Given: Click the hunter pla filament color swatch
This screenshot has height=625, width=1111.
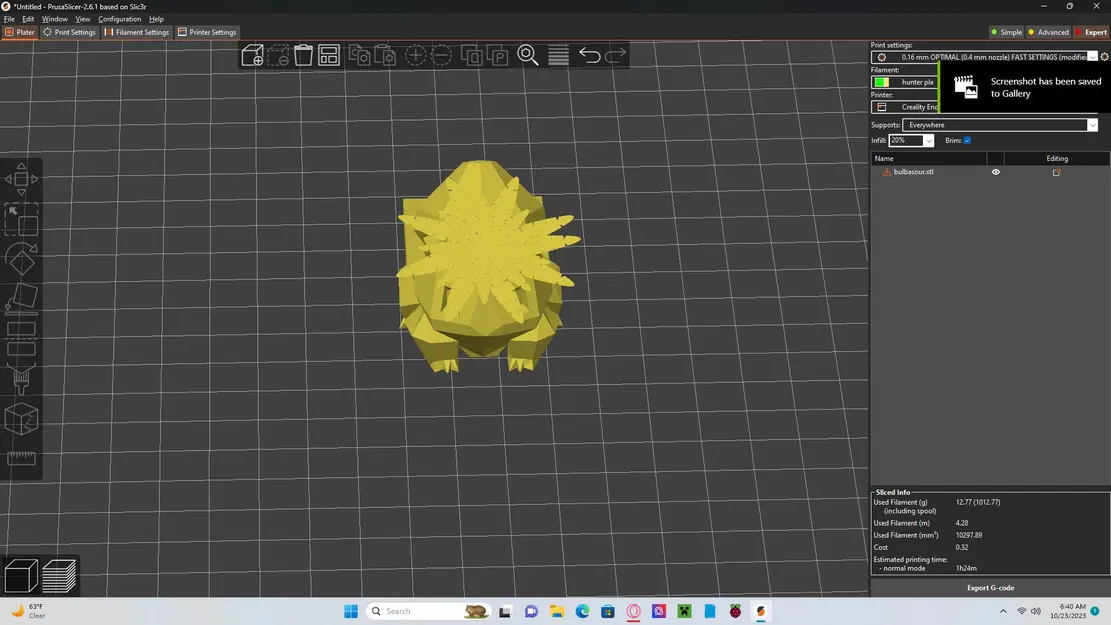Looking at the screenshot, I should (882, 82).
